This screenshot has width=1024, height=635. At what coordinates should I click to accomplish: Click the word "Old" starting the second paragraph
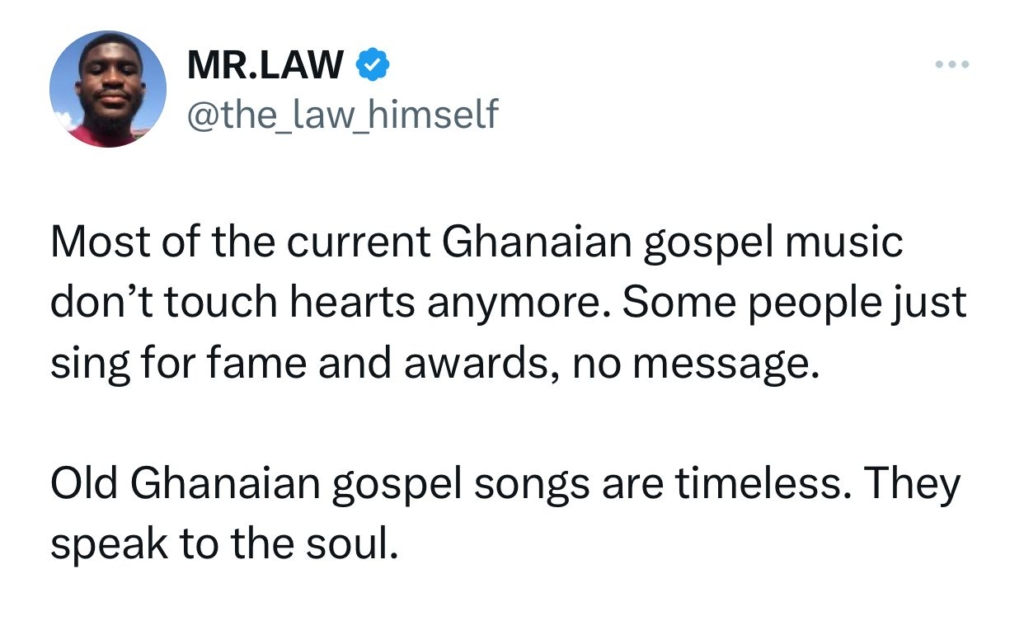pos(84,486)
